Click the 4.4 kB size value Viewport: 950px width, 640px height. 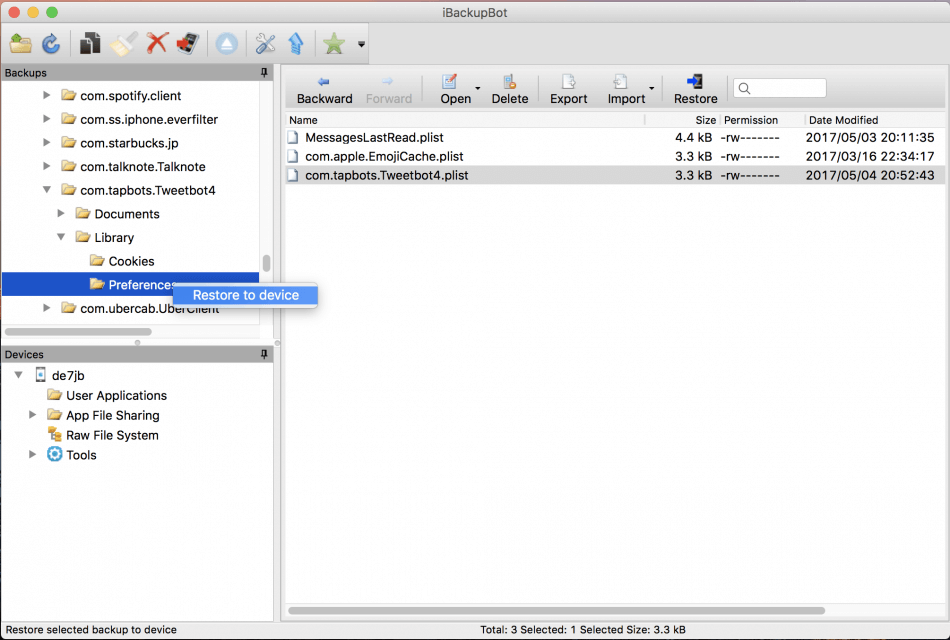click(693, 138)
